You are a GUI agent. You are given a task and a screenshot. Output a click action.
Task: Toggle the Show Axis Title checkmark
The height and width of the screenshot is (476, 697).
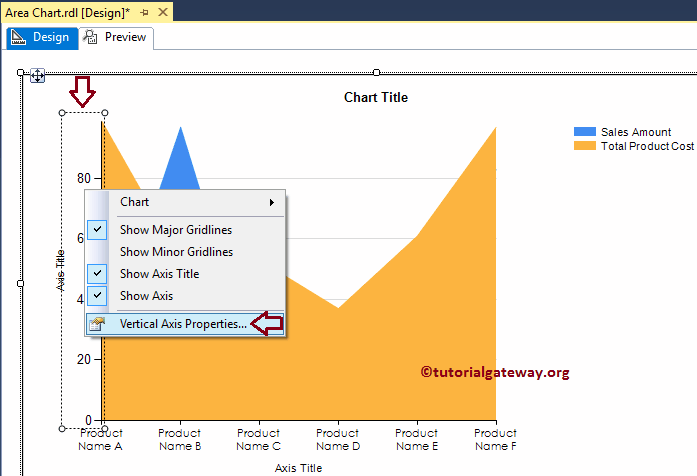(97, 274)
